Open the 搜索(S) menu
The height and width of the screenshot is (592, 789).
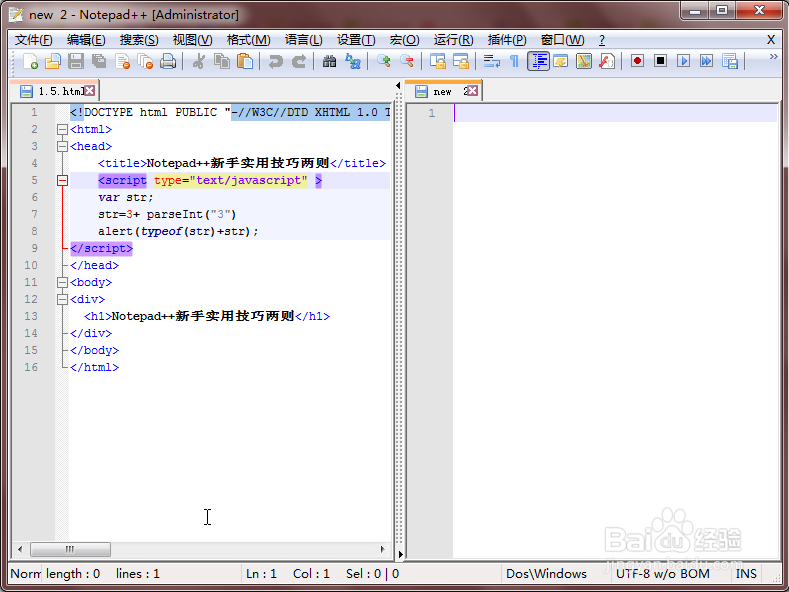[139, 40]
